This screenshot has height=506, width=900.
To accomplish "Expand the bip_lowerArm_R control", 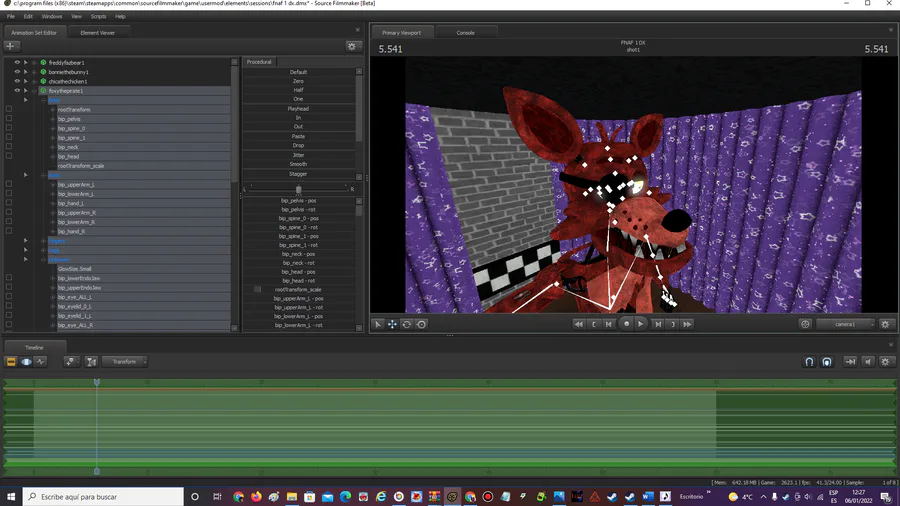I will pyautogui.click(x=53, y=222).
